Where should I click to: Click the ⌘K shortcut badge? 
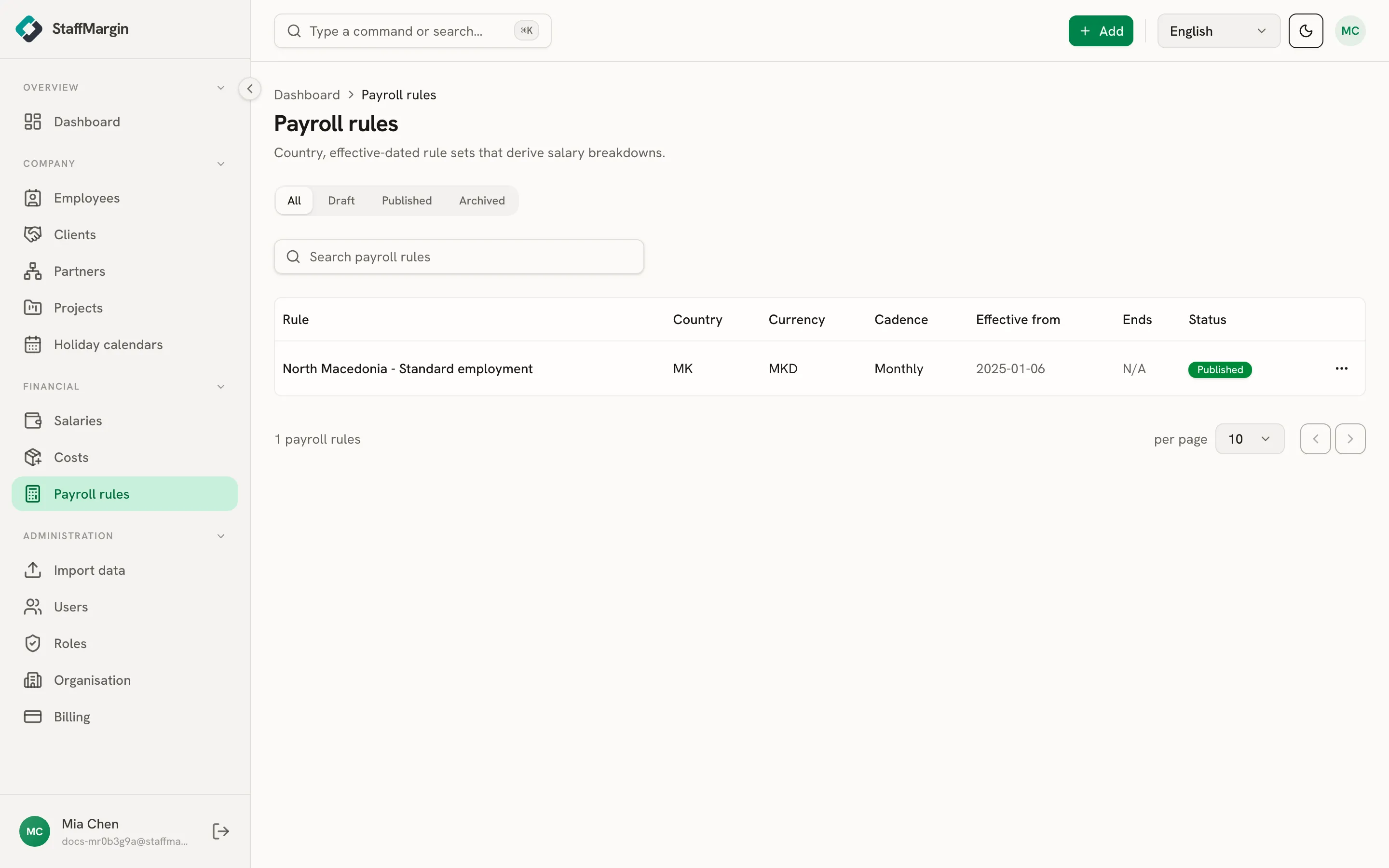click(x=526, y=31)
